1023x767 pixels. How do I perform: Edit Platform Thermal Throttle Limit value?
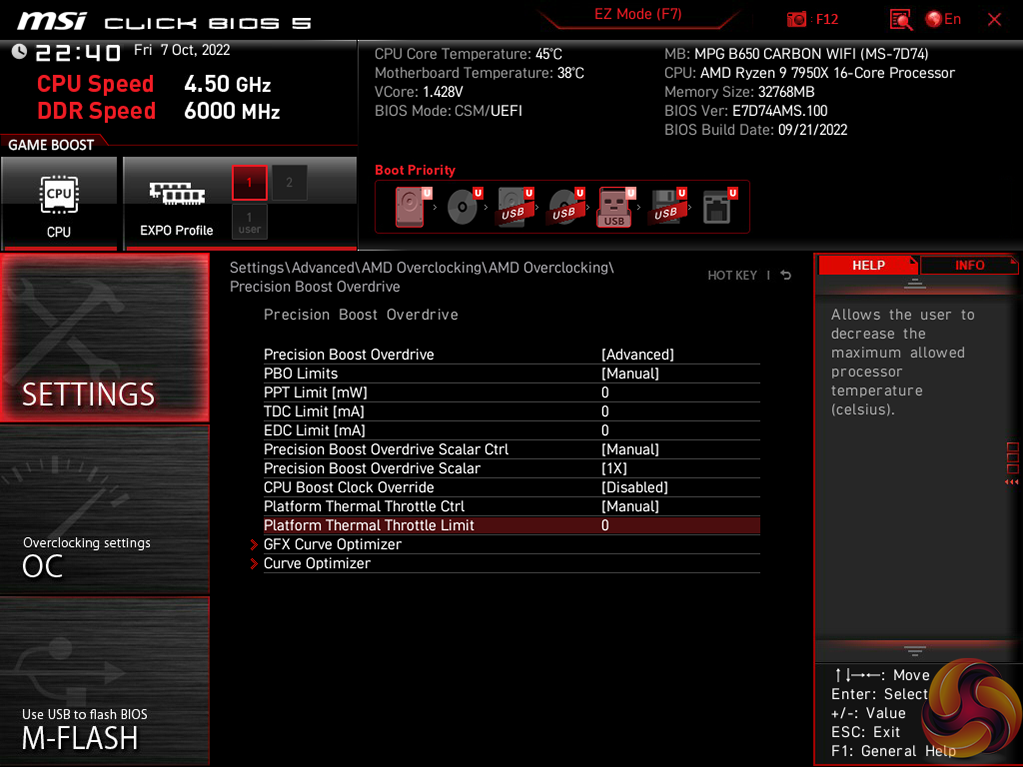pos(512,526)
